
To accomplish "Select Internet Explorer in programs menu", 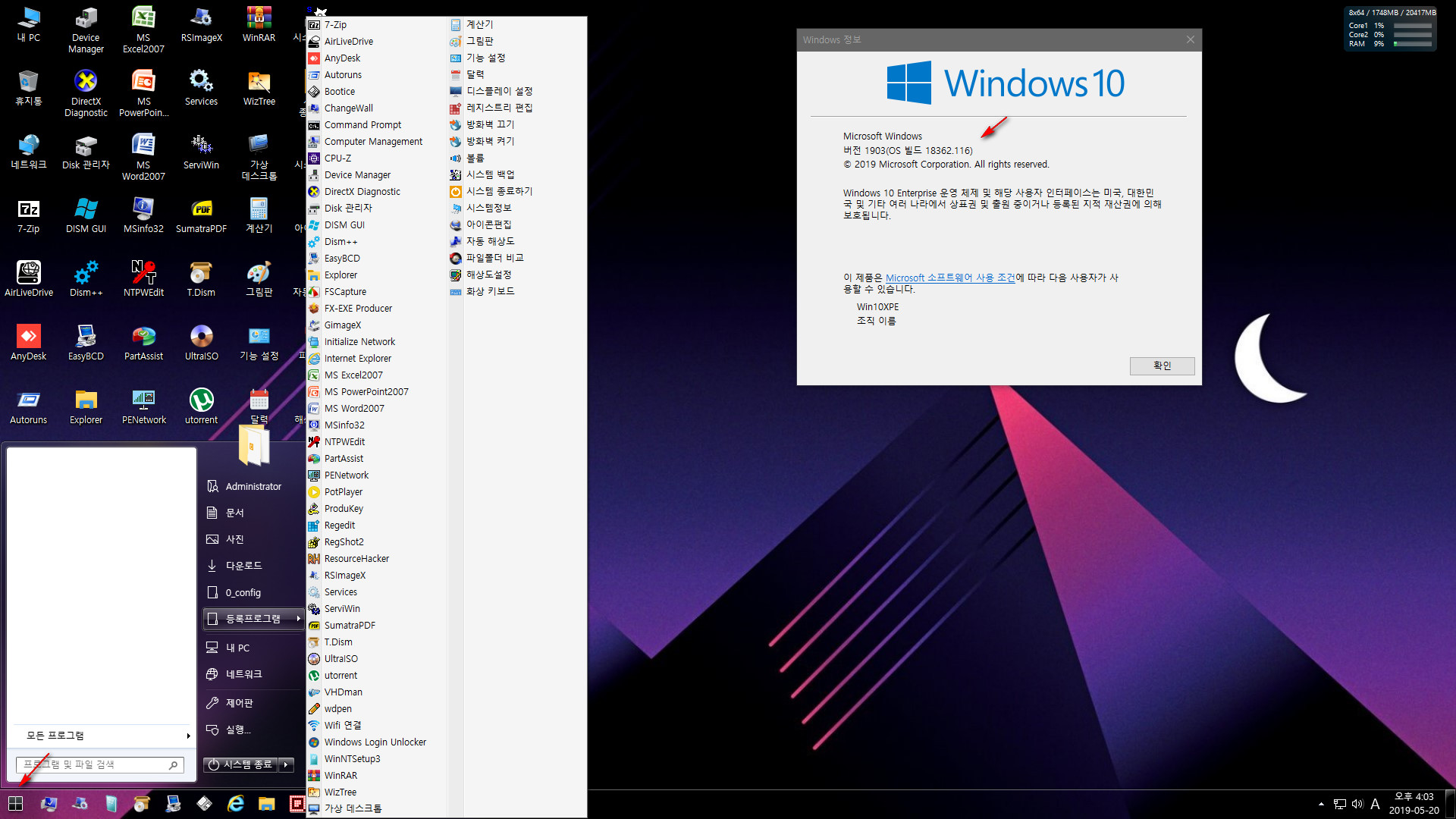I will [375, 359].
